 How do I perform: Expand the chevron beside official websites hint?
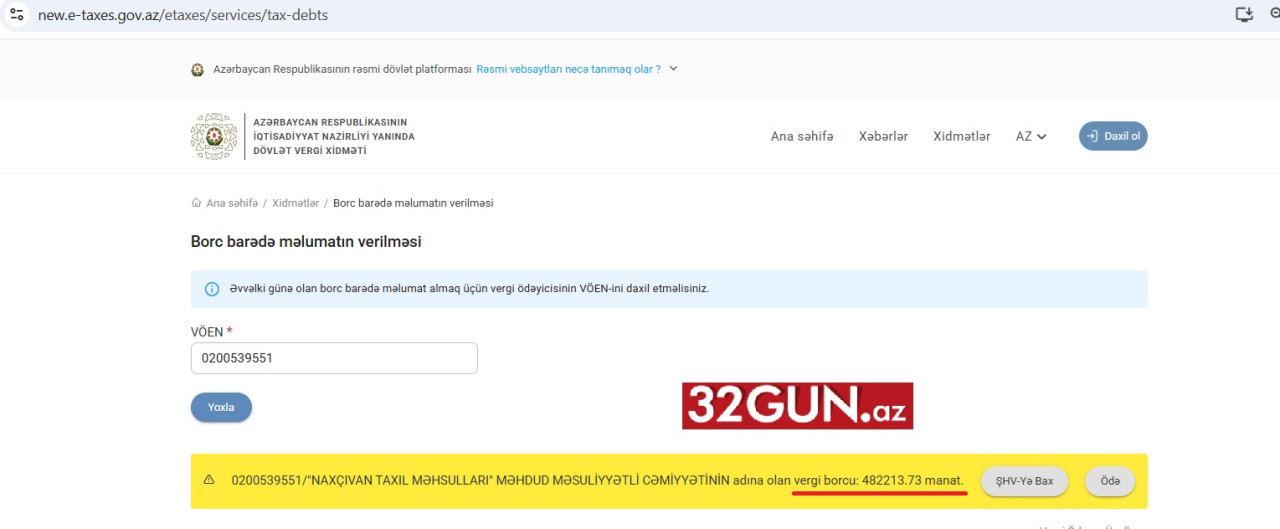(673, 69)
